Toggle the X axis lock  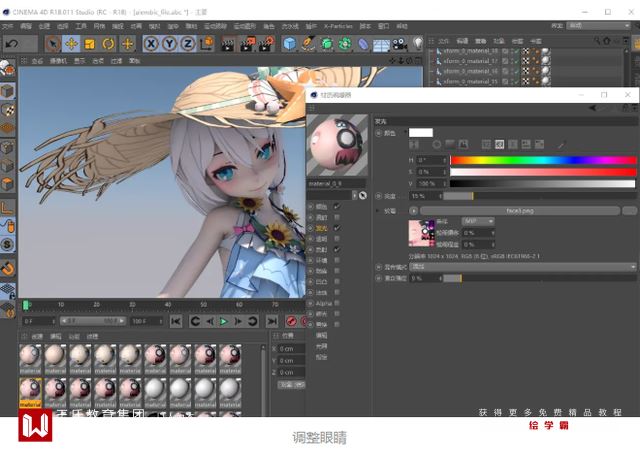(151, 44)
